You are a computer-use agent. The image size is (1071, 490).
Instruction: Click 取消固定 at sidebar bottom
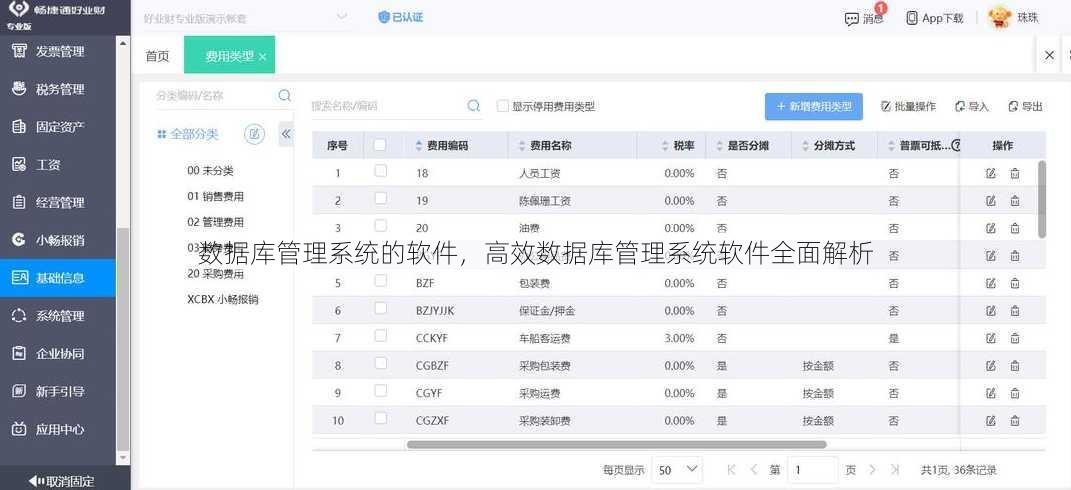(61, 481)
